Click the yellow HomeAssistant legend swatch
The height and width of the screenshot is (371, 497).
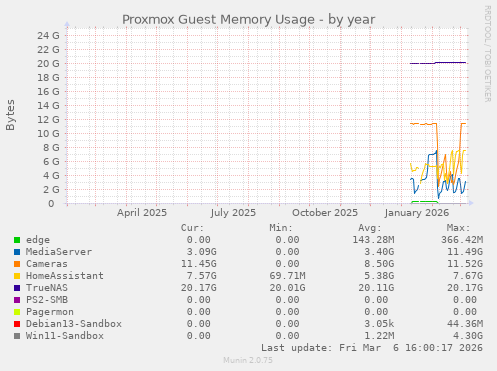coord(17,276)
